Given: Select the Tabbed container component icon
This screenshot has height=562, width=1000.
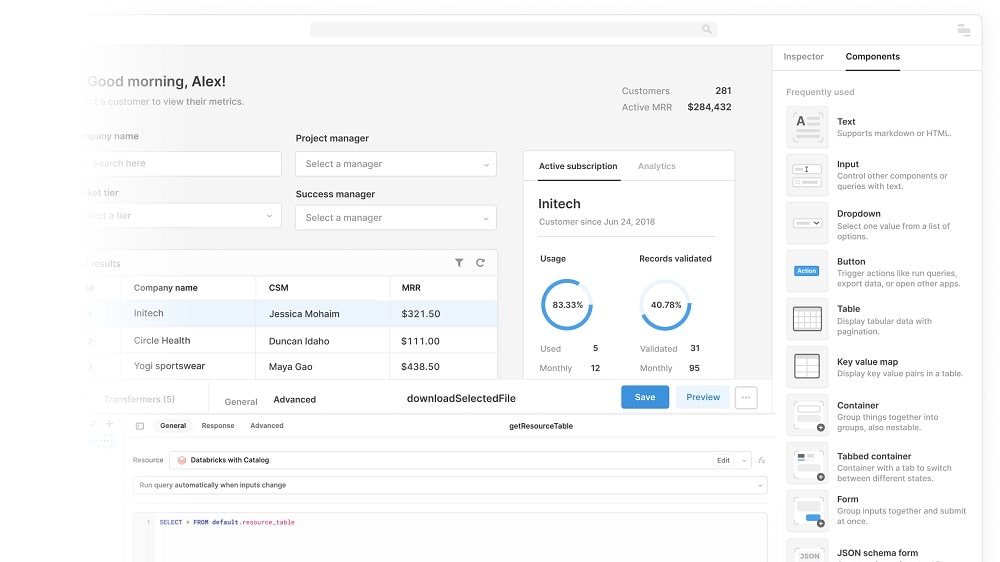Looking at the screenshot, I should 807,464.
